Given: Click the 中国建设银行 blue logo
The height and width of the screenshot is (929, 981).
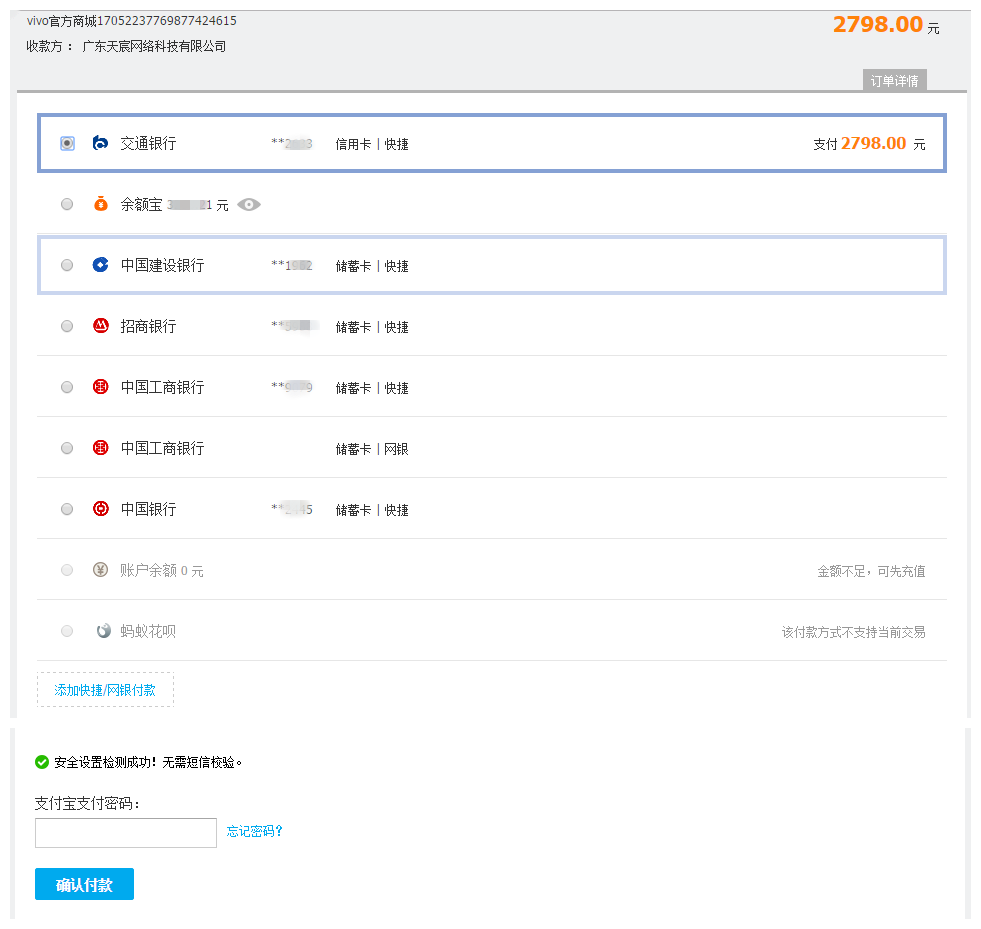Looking at the screenshot, I should click(100, 265).
